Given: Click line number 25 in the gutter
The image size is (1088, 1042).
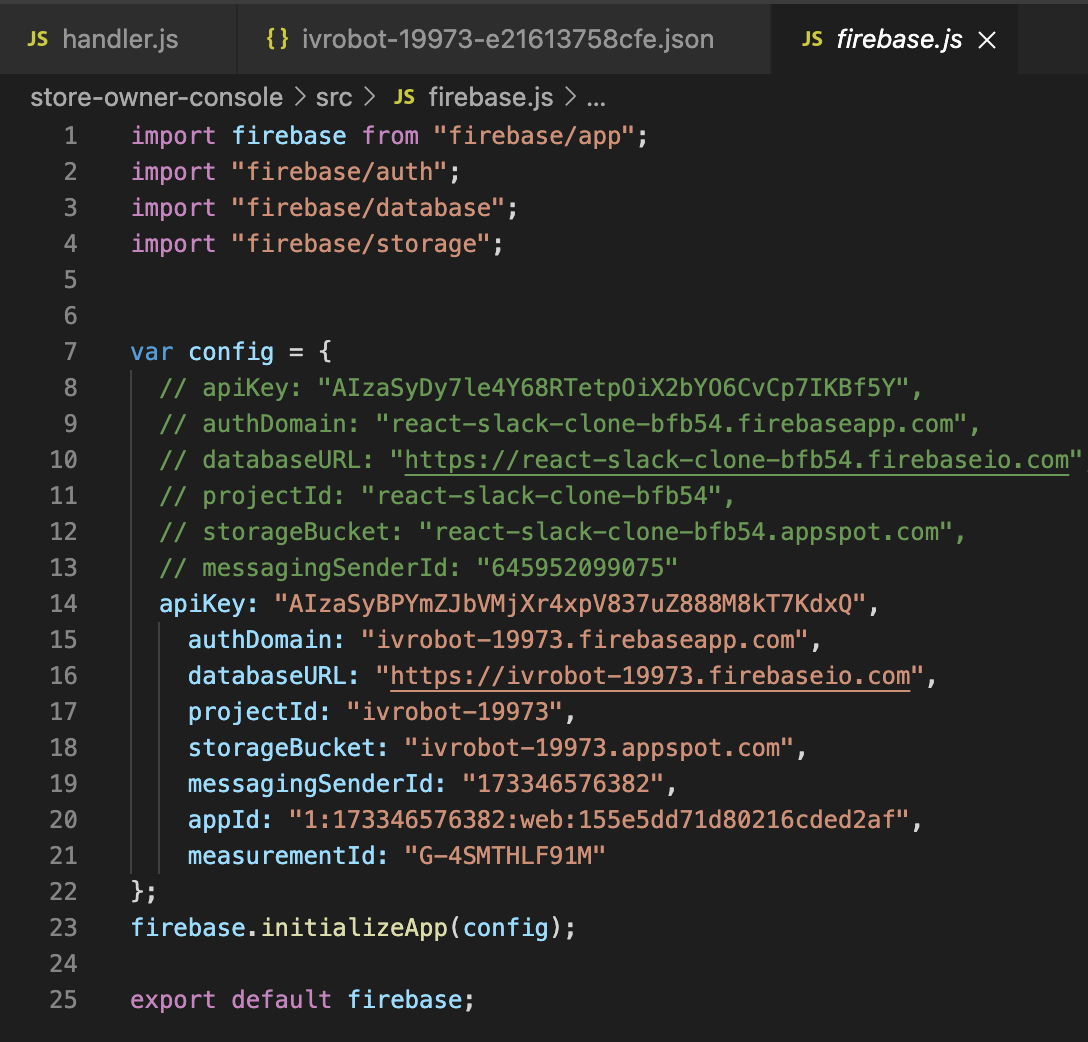Looking at the screenshot, I should point(63,1000).
